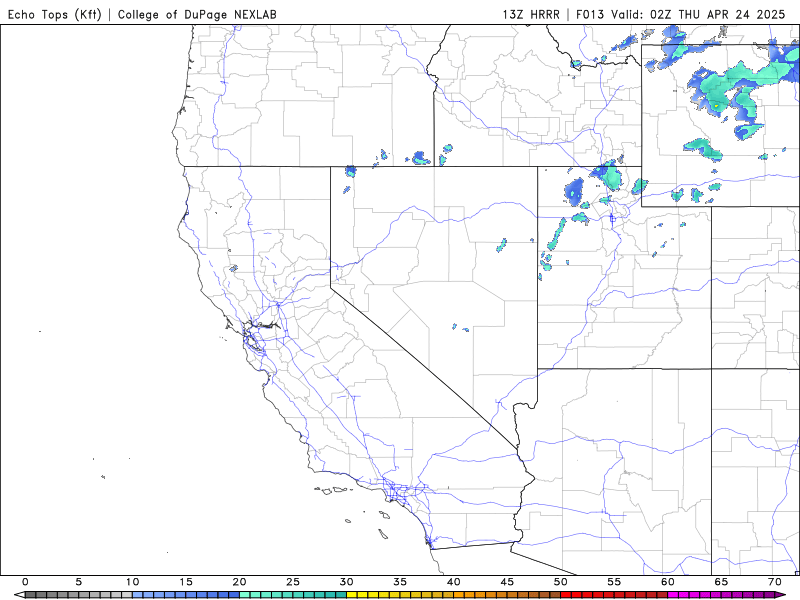Click the "10" label on the color scale
Screen dimensions: 800x600
132,582
